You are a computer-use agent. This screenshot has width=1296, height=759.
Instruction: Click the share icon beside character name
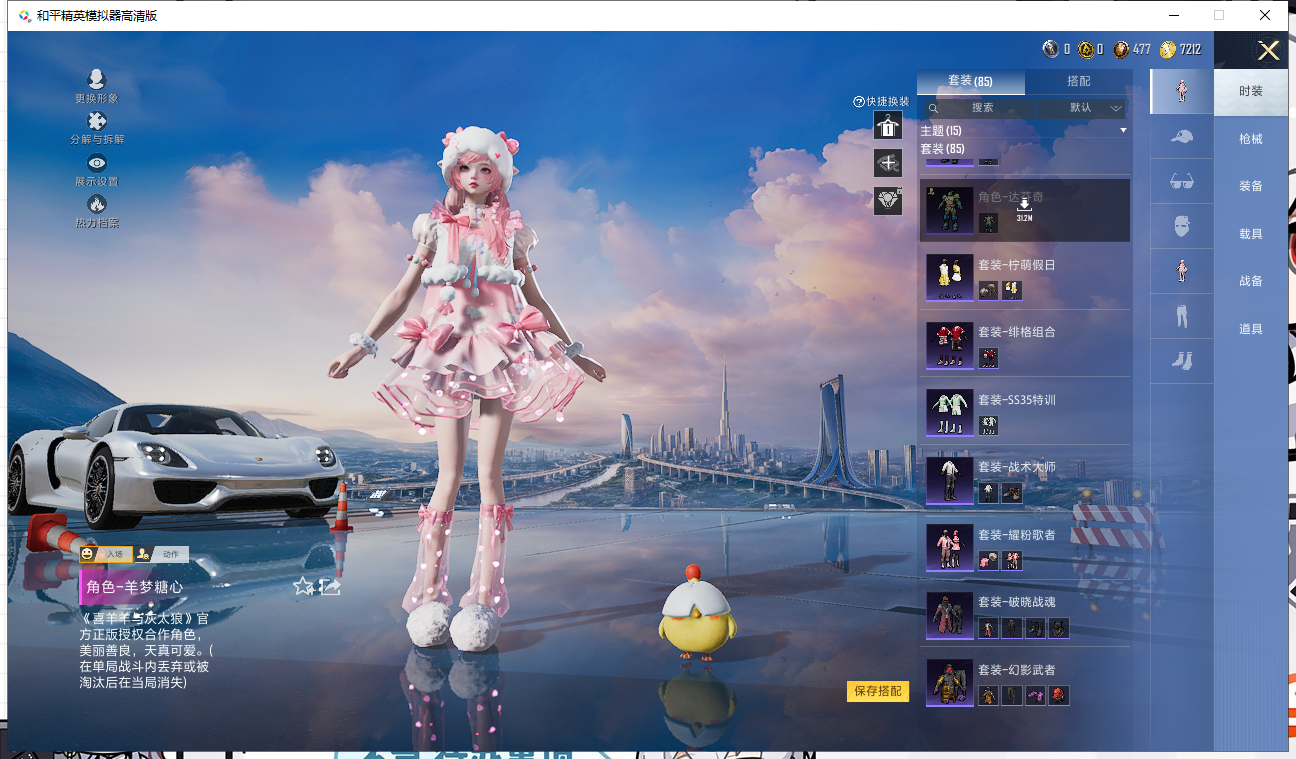330,587
